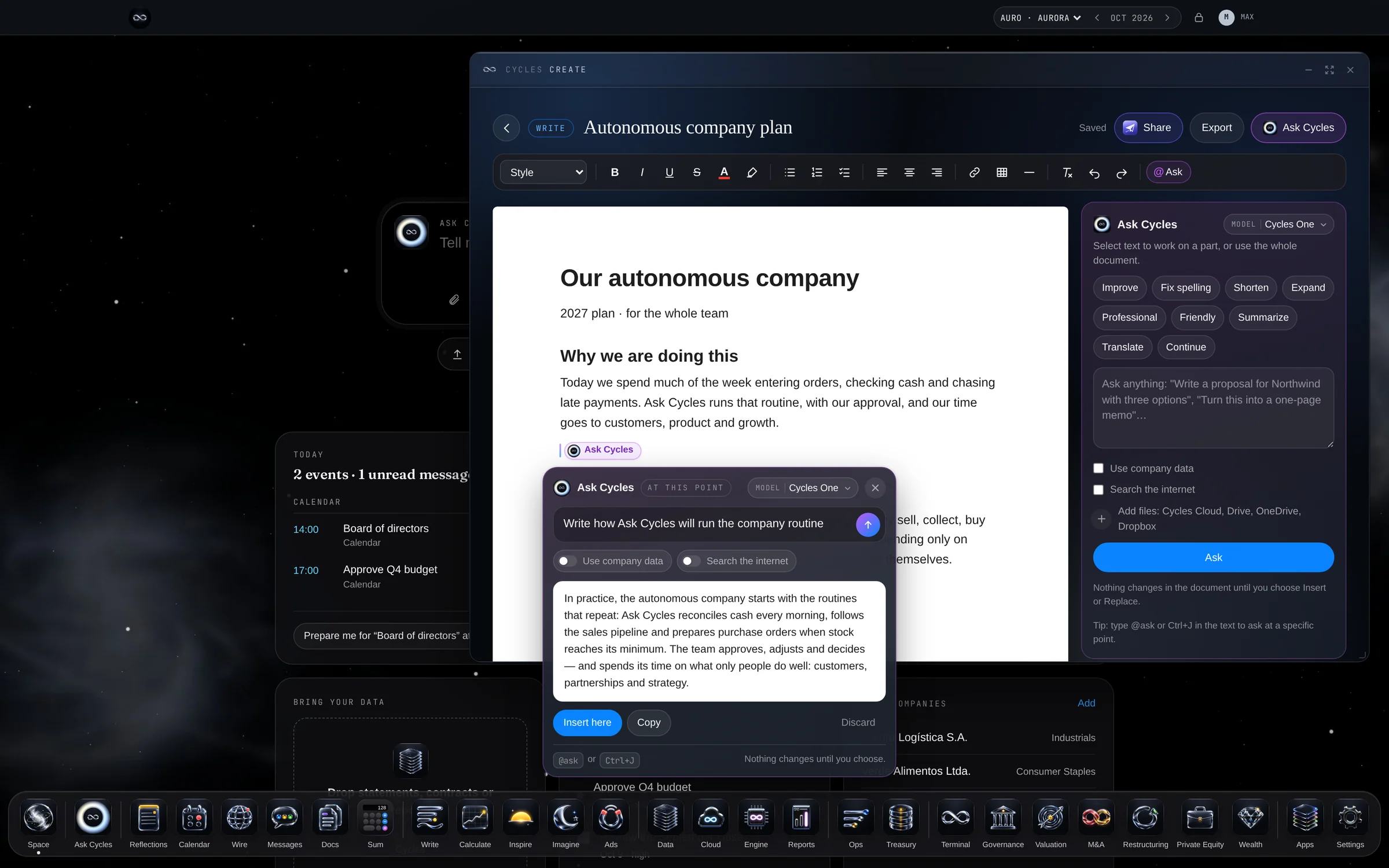The width and height of the screenshot is (1389, 868).
Task: Send the Ask Cycles popup prompt
Action: (x=868, y=524)
